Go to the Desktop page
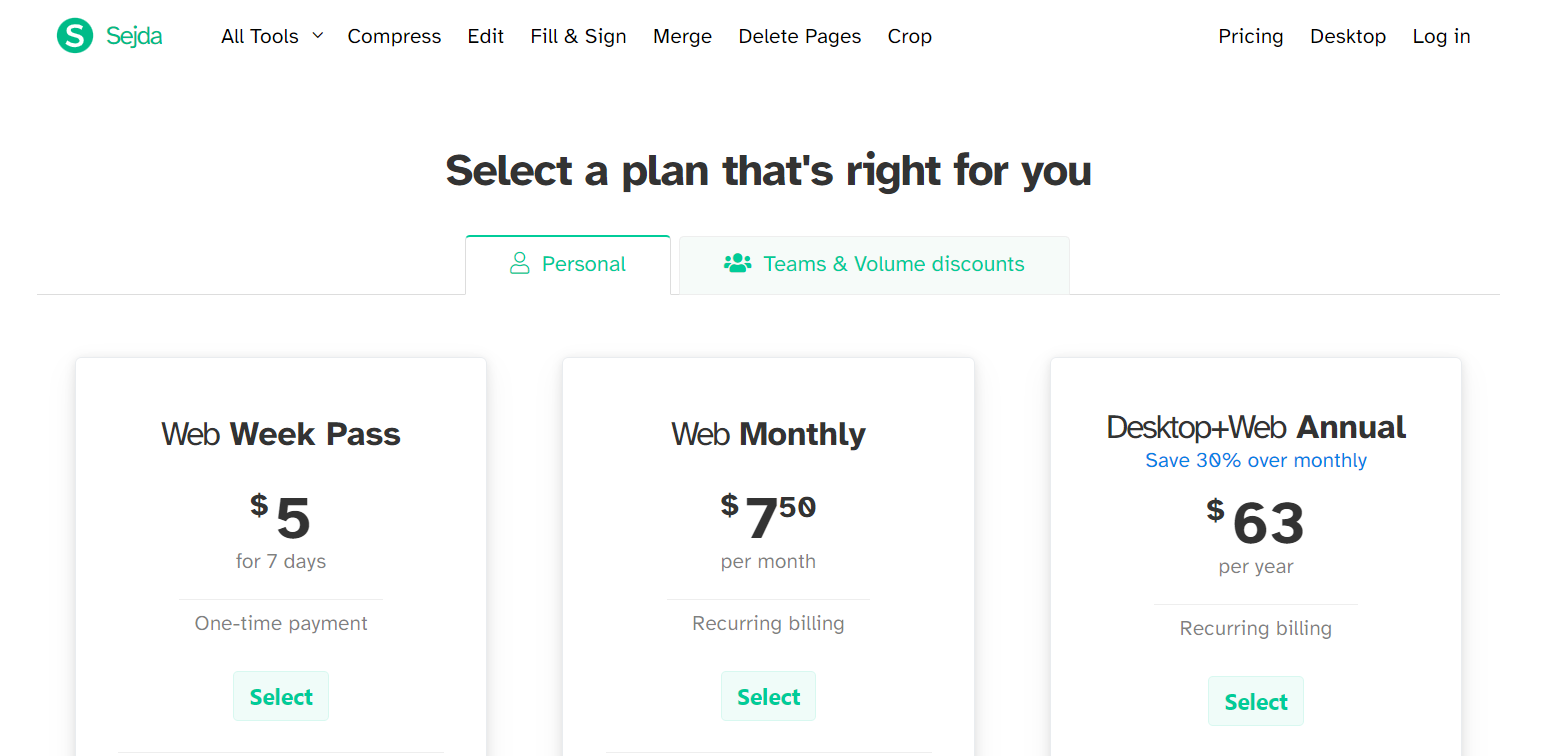Image resolution: width=1542 pixels, height=756 pixels. point(1348,36)
